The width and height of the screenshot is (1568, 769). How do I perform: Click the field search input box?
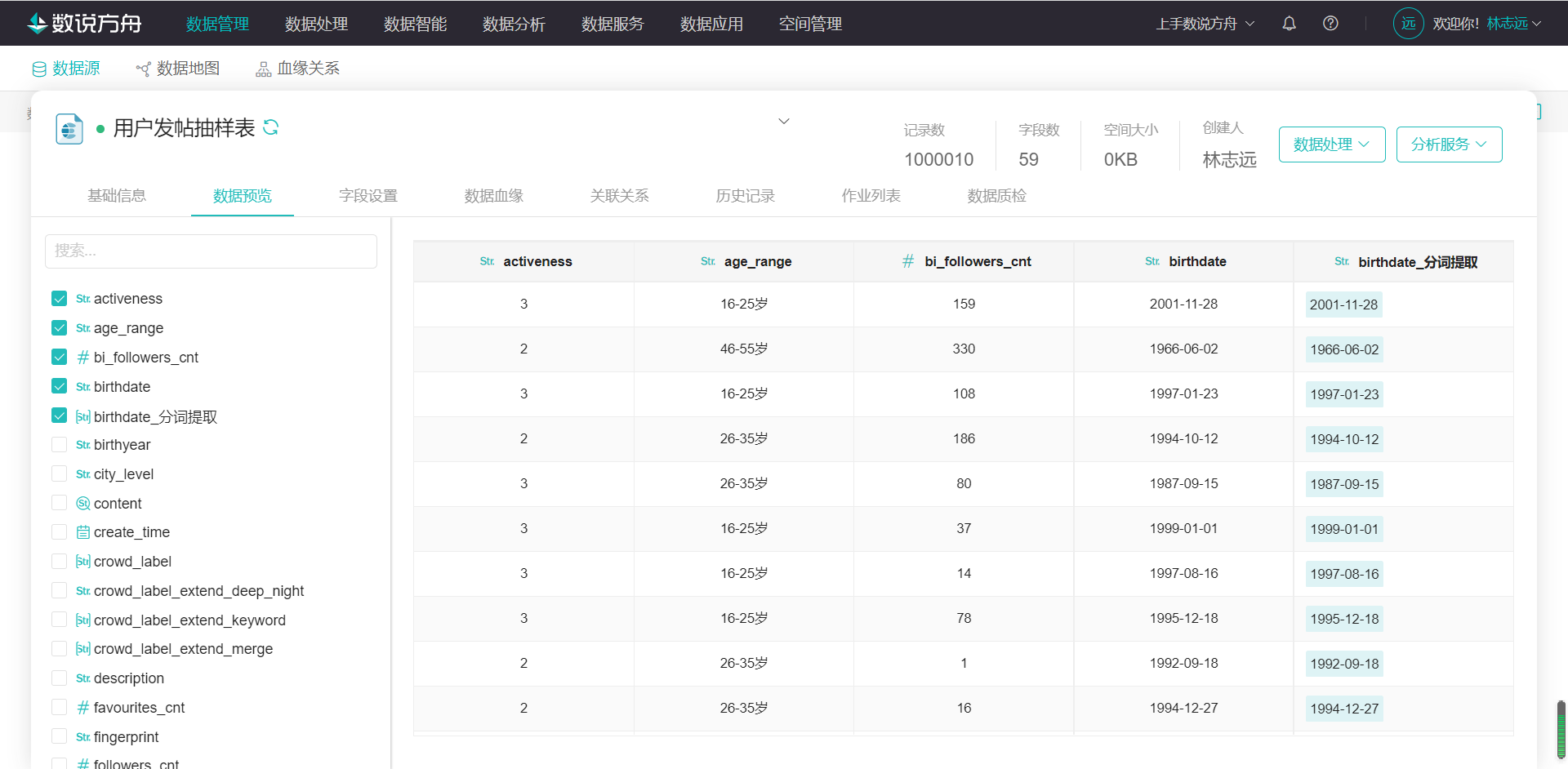[x=211, y=251]
